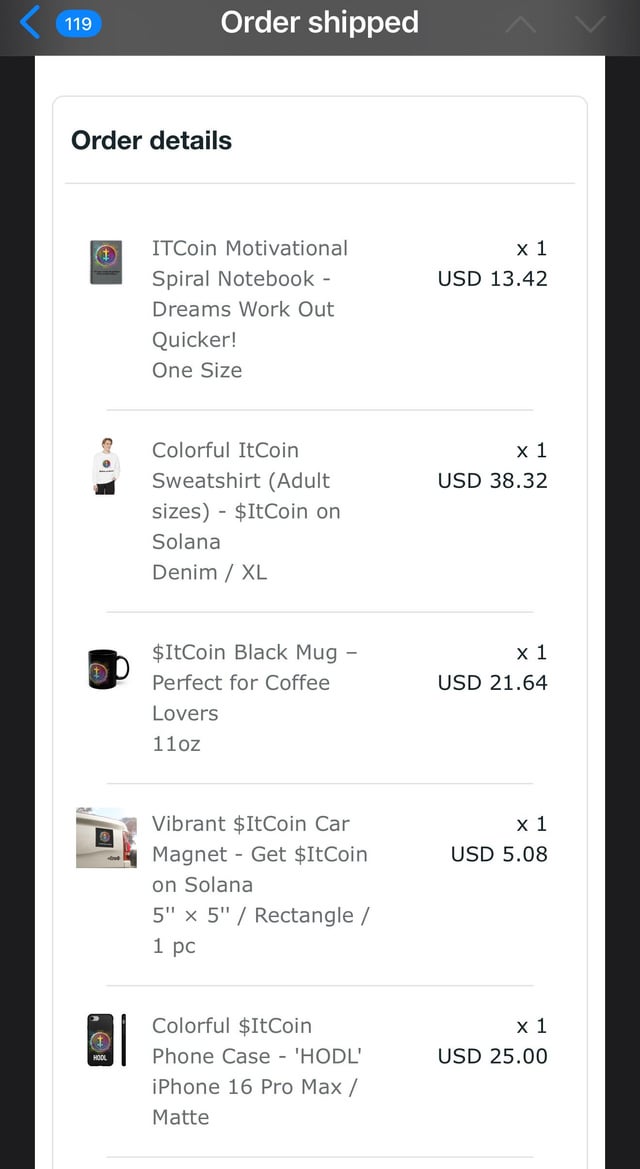
Task: Tap the Car Magnet product photo
Action: pos(106,838)
